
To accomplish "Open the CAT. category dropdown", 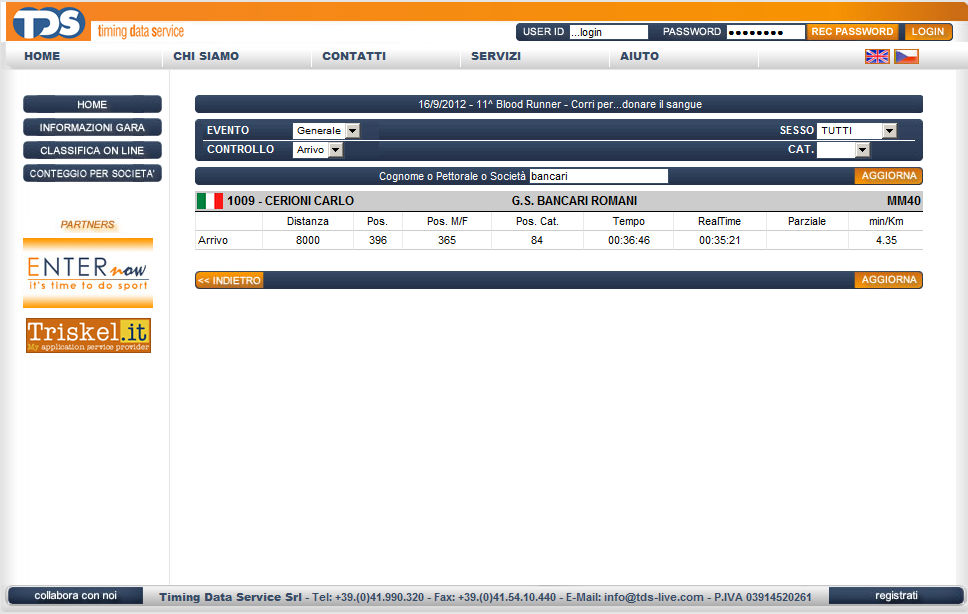I will pyautogui.click(x=862, y=150).
